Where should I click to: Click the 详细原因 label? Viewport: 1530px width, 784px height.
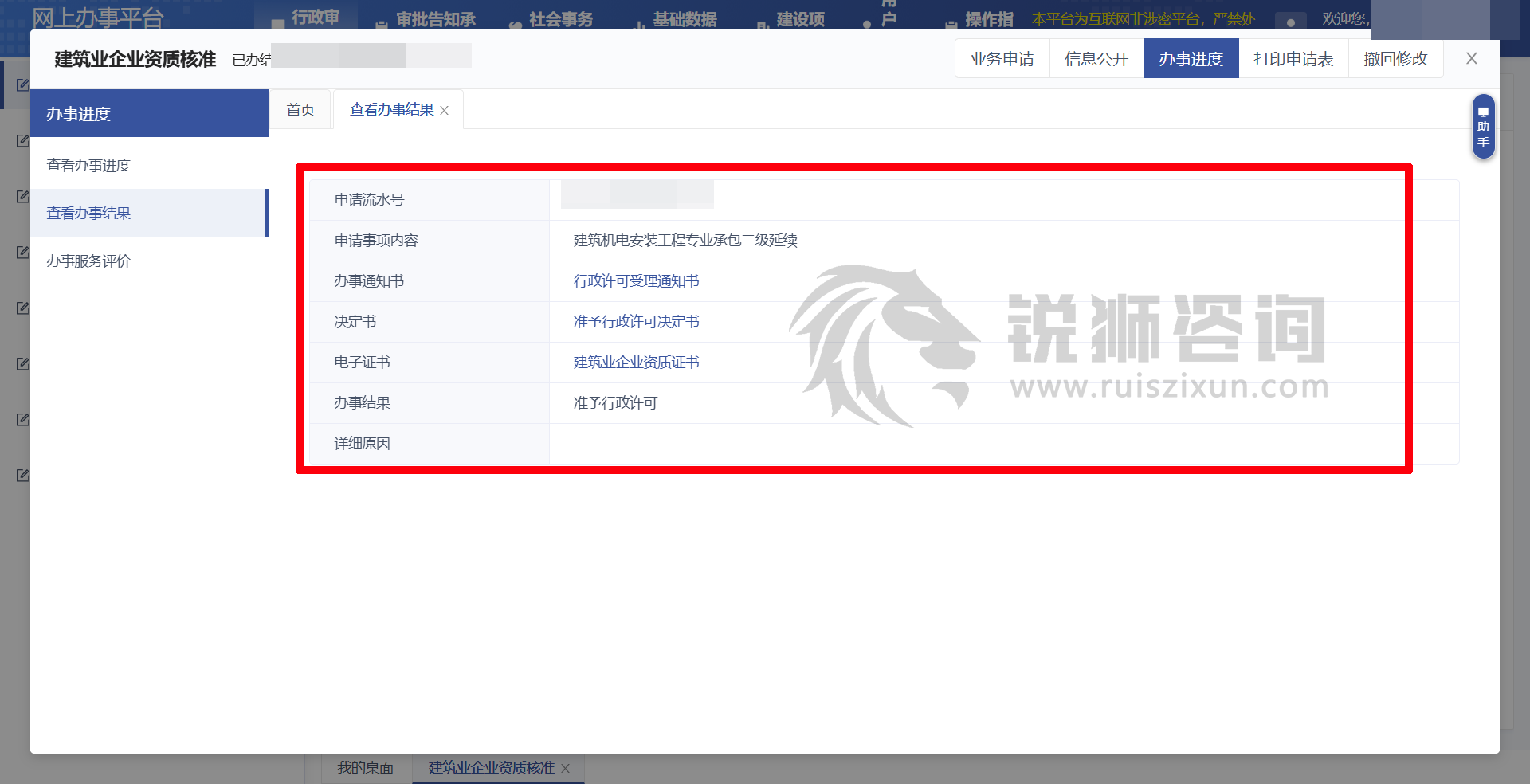(x=362, y=444)
